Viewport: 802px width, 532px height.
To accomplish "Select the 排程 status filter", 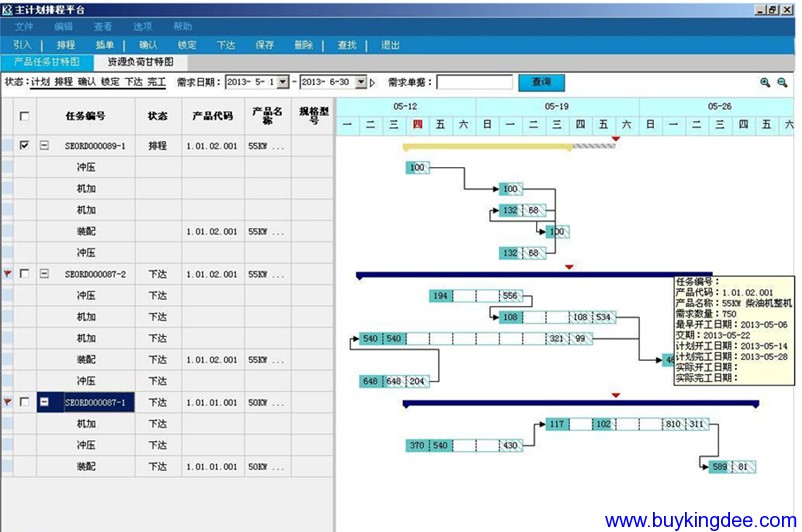I will click(64, 82).
